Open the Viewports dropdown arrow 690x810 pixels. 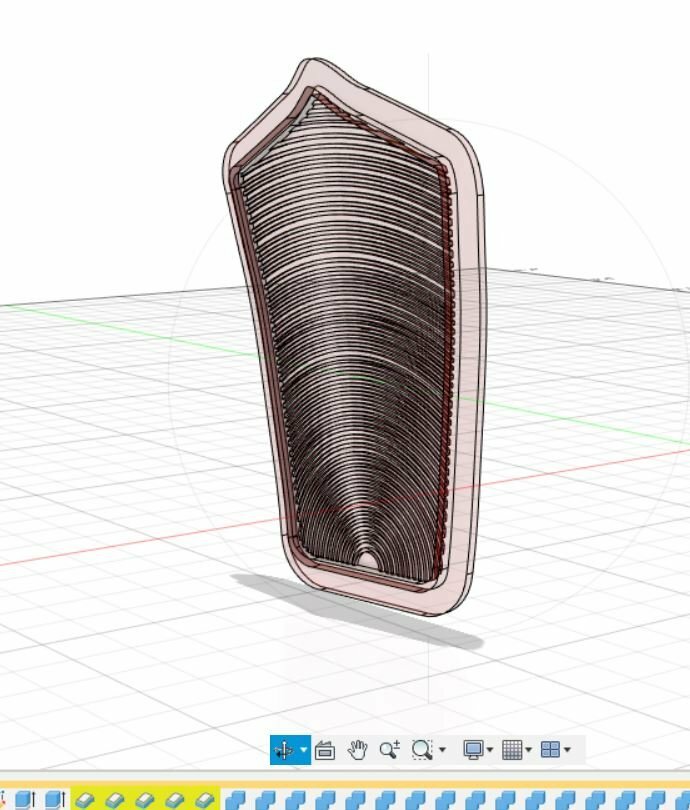567,750
